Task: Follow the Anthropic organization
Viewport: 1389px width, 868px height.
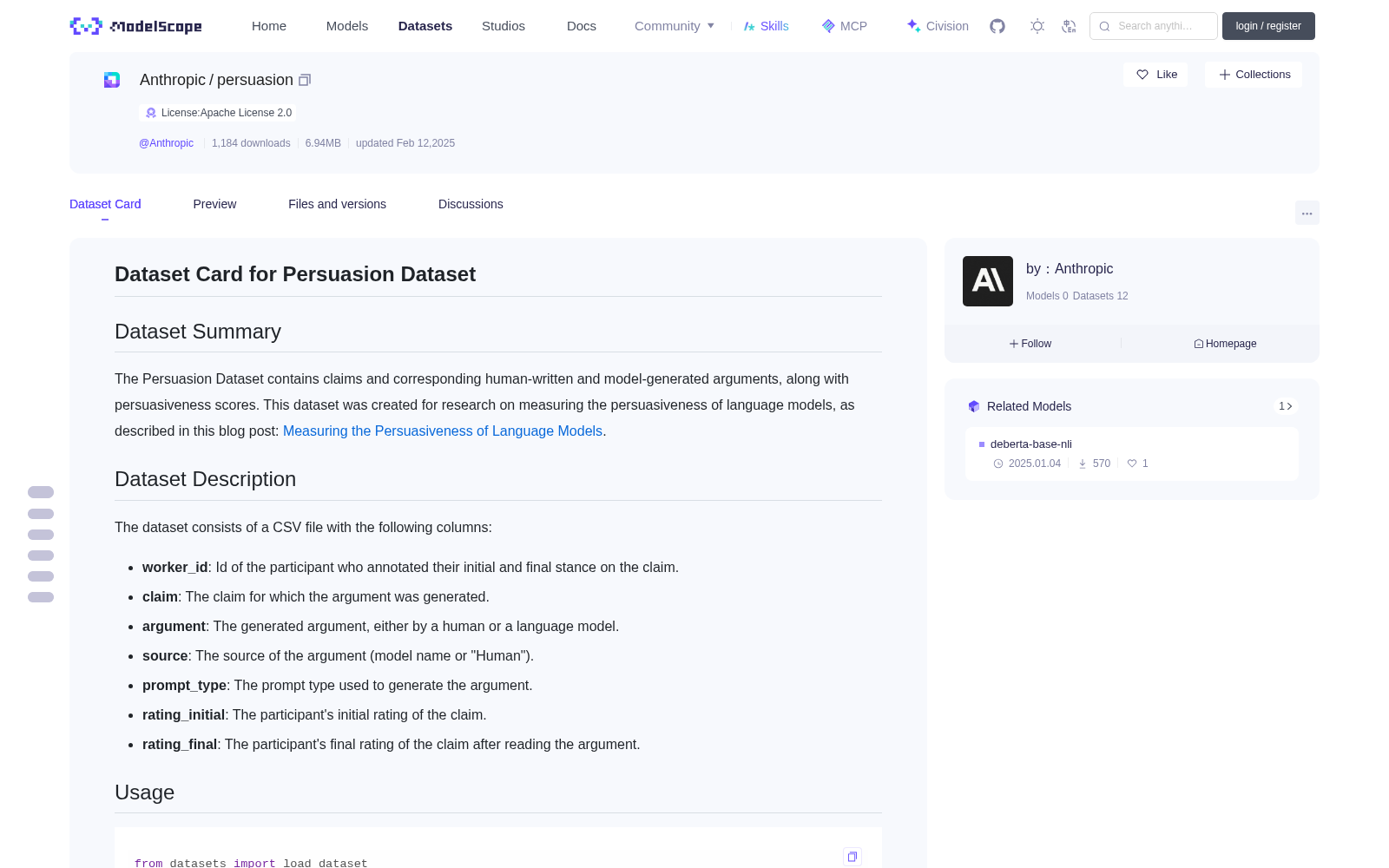Action: pos(1030,344)
